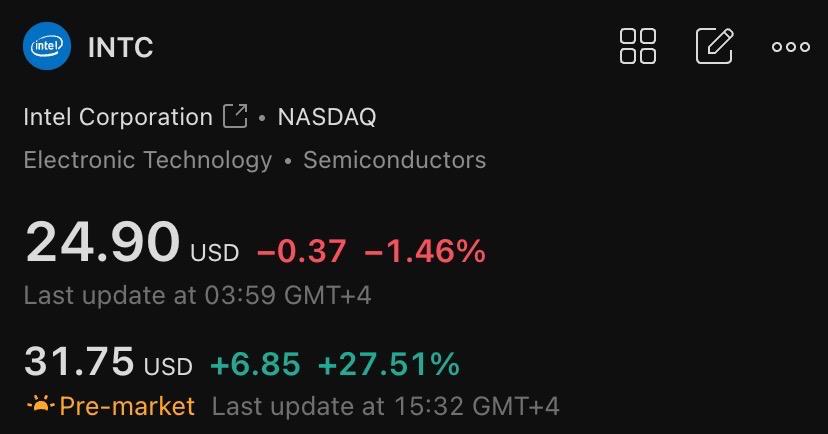Open the grid layout widgets icon
This screenshot has height=434, width=828.
(x=637, y=46)
